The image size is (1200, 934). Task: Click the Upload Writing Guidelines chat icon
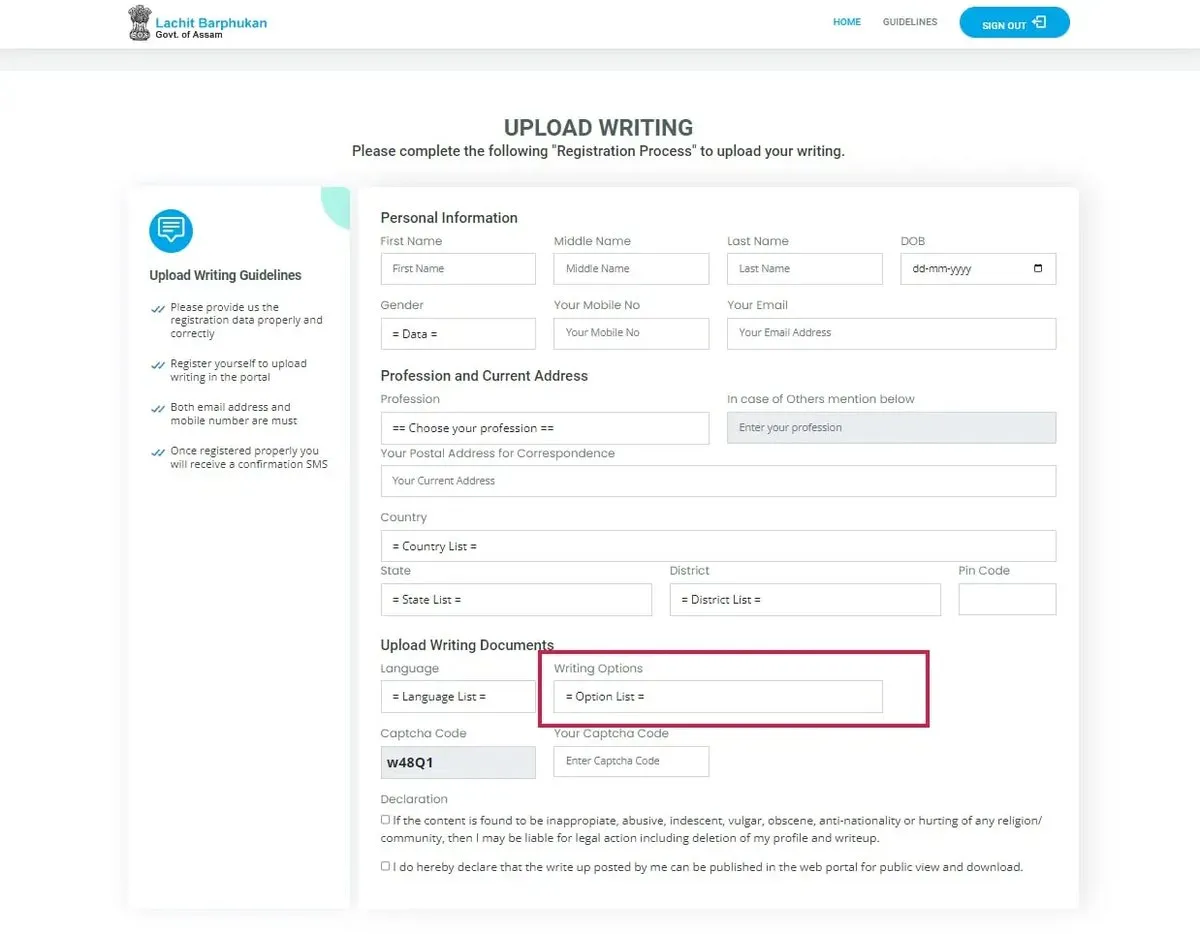(x=171, y=231)
